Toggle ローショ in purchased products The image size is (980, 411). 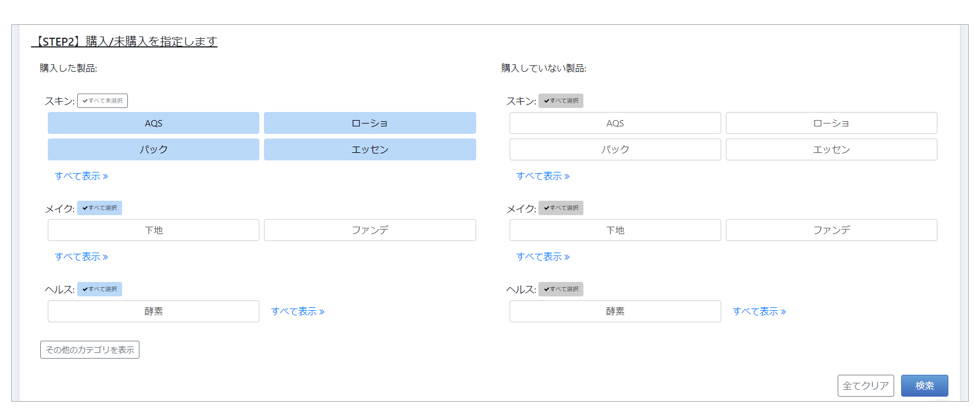[369, 123]
